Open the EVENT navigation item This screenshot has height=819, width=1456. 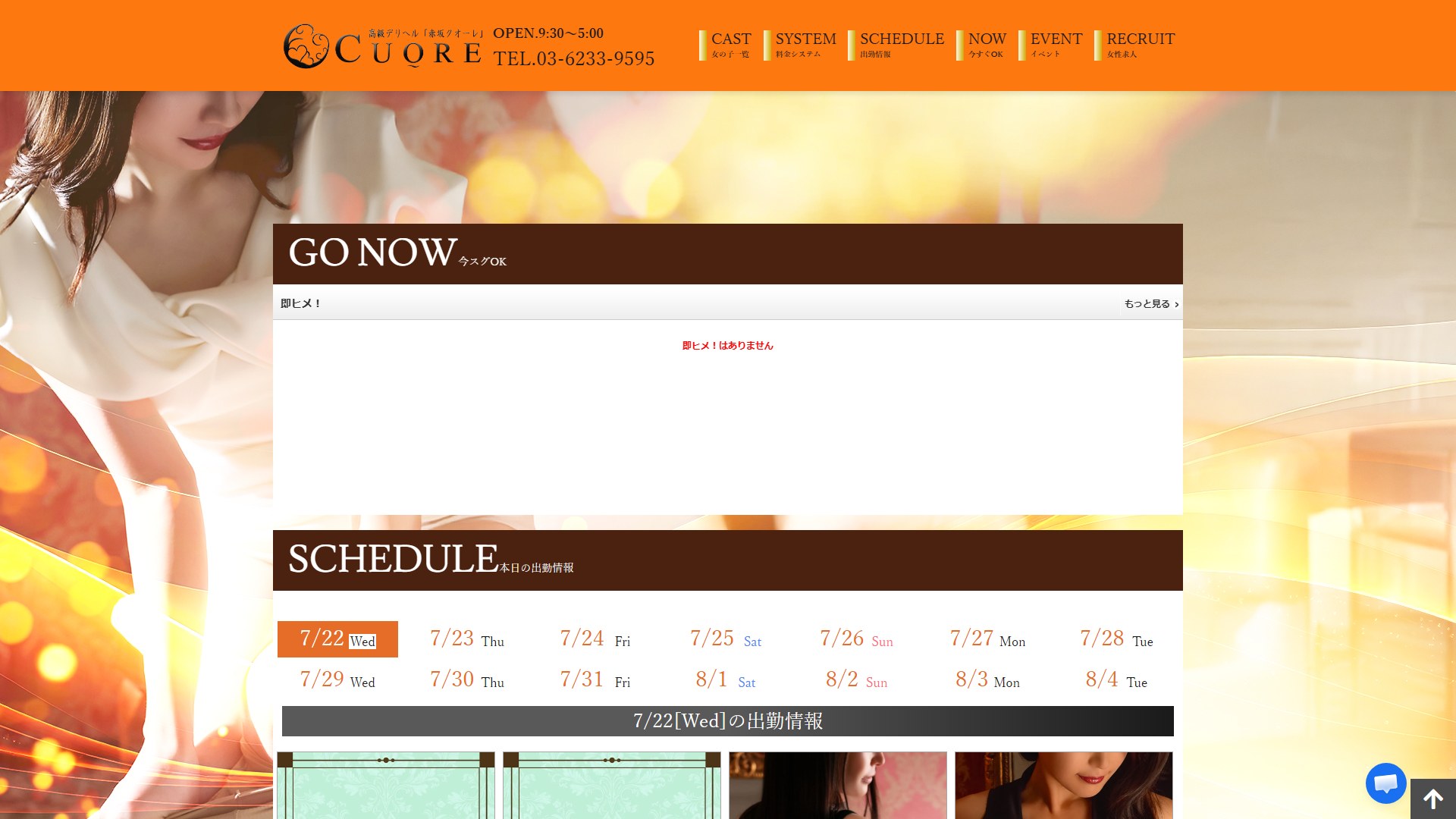[x=1050, y=45]
